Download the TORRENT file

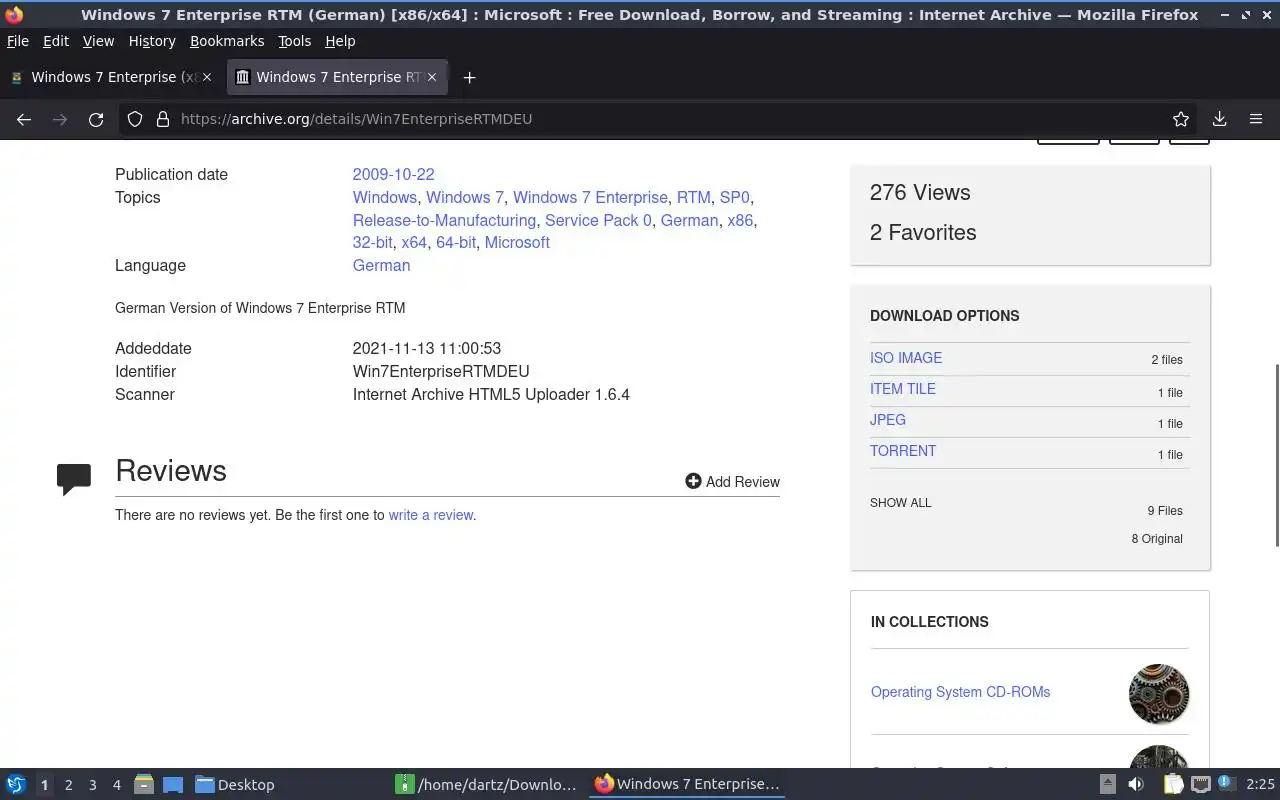pyautogui.click(x=903, y=451)
